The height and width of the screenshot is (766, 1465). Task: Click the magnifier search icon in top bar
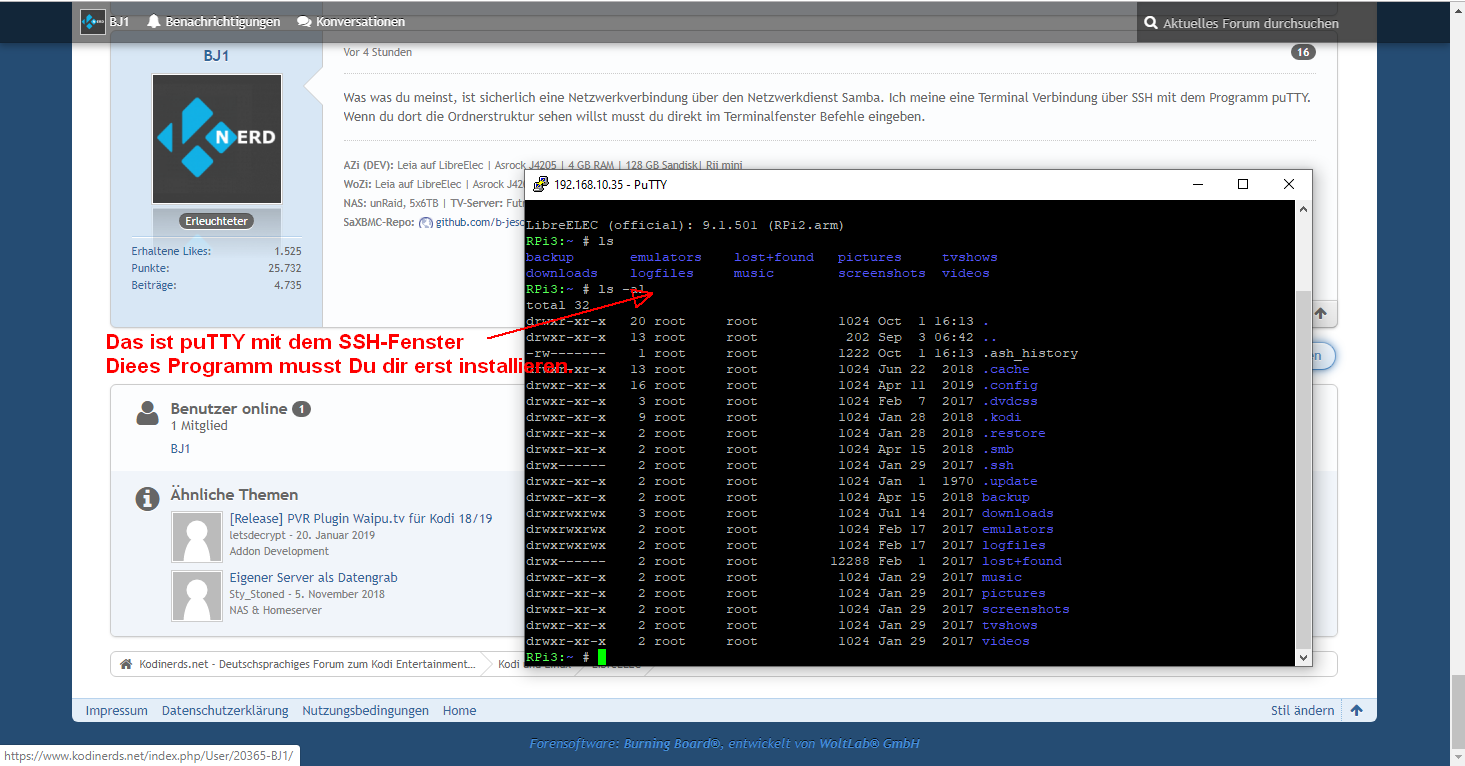pyautogui.click(x=1151, y=22)
